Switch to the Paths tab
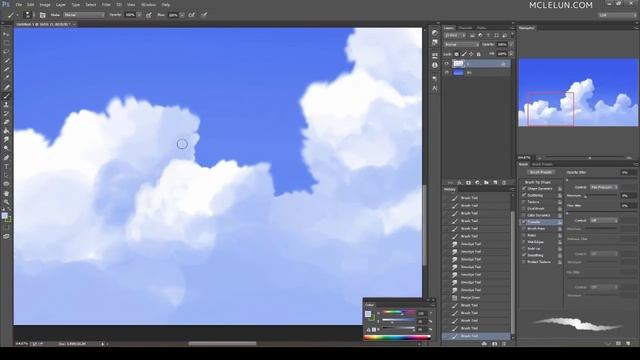 click(482, 28)
